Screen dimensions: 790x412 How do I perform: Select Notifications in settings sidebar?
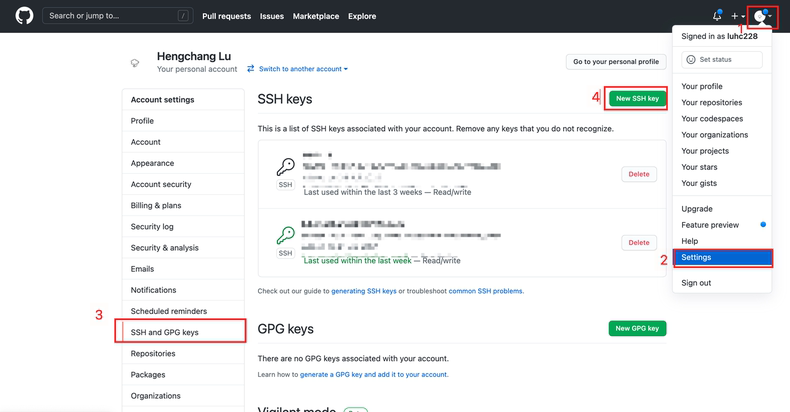click(x=183, y=290)
